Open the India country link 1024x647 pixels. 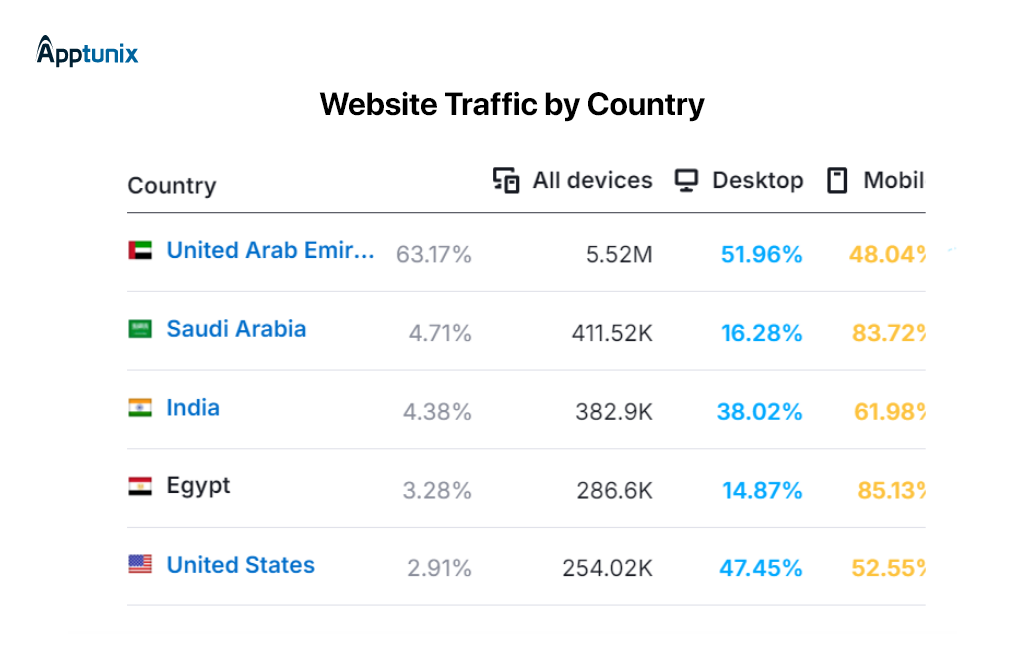pos(193,408)
